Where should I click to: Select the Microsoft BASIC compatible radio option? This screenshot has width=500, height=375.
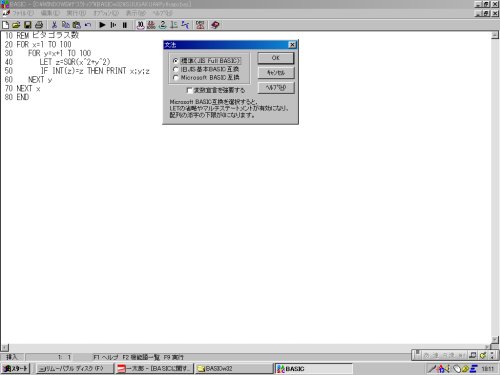175,78
